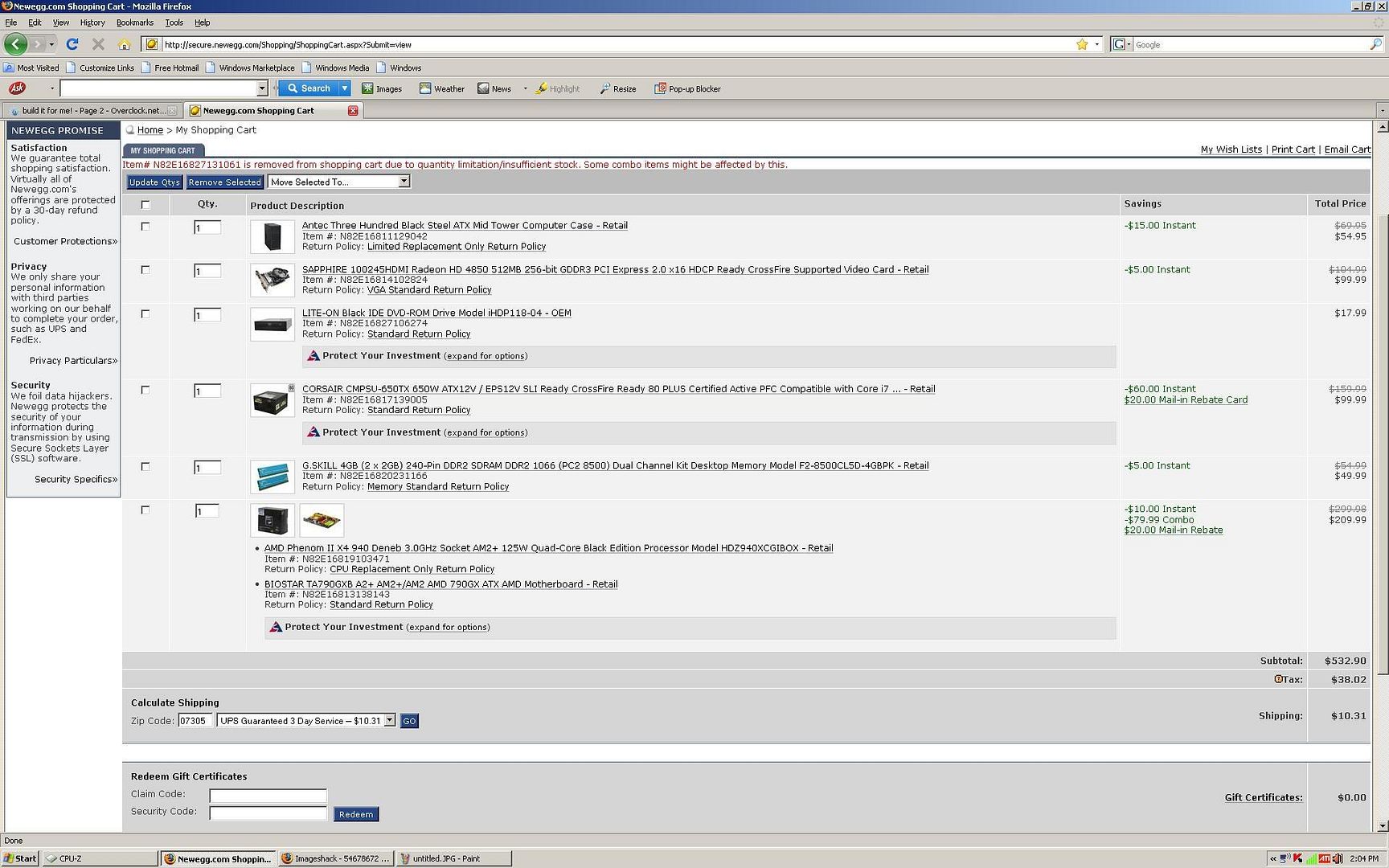Open Weather from the Ask toolbar
This screenshot has width=1389, height=868.
pyautogui.click(x=441, y=88)
